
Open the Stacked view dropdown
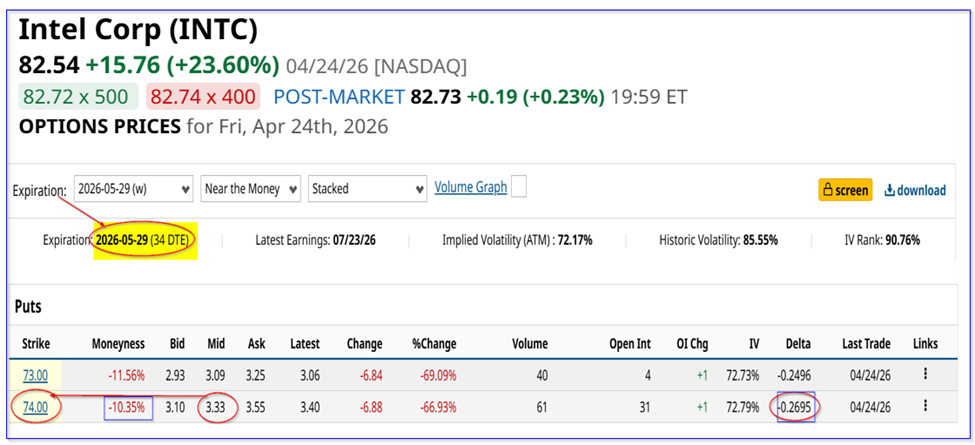click(x=367, y=188)
